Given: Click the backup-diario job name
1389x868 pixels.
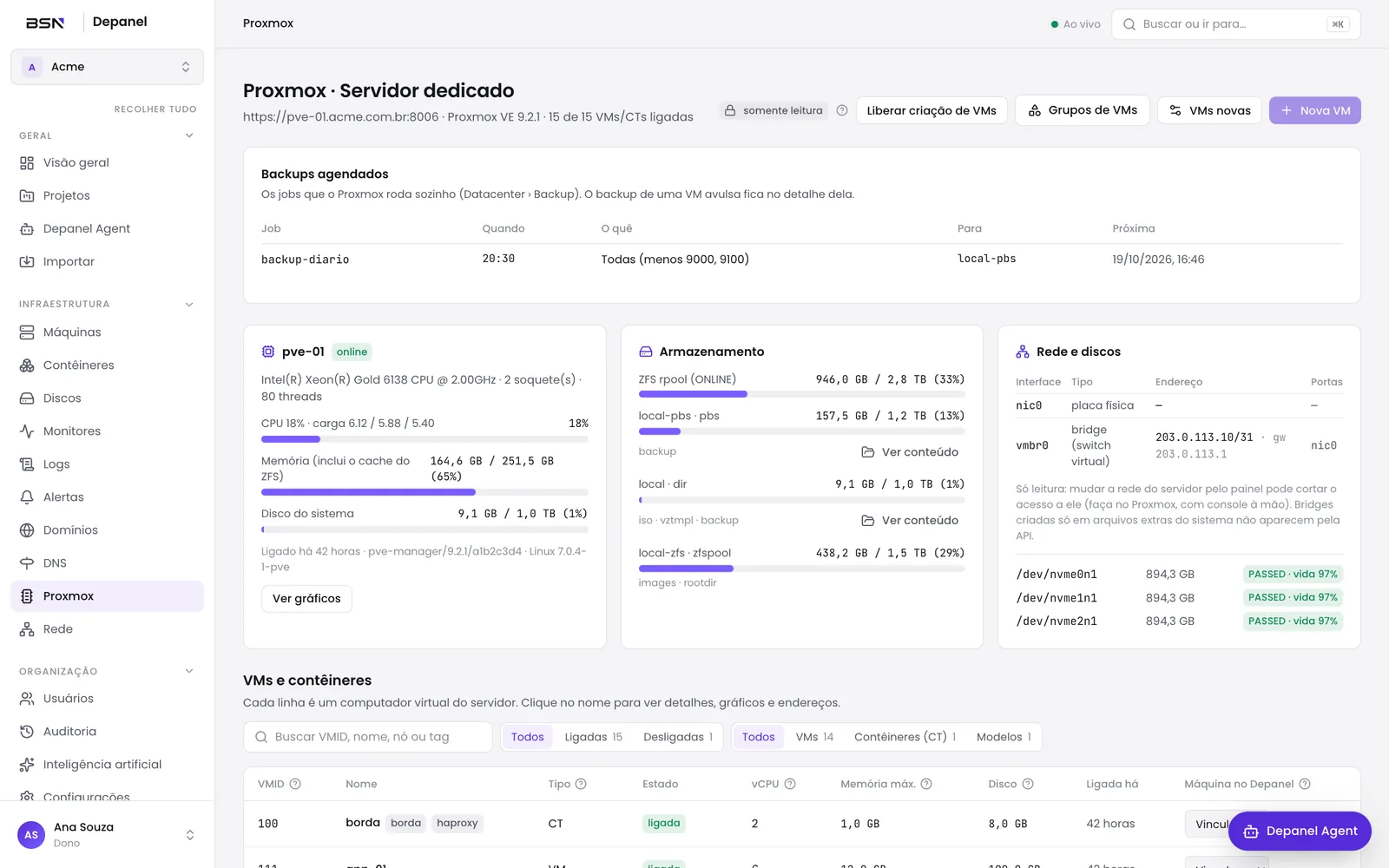Looking at the screenshot, I should (306, 260).
